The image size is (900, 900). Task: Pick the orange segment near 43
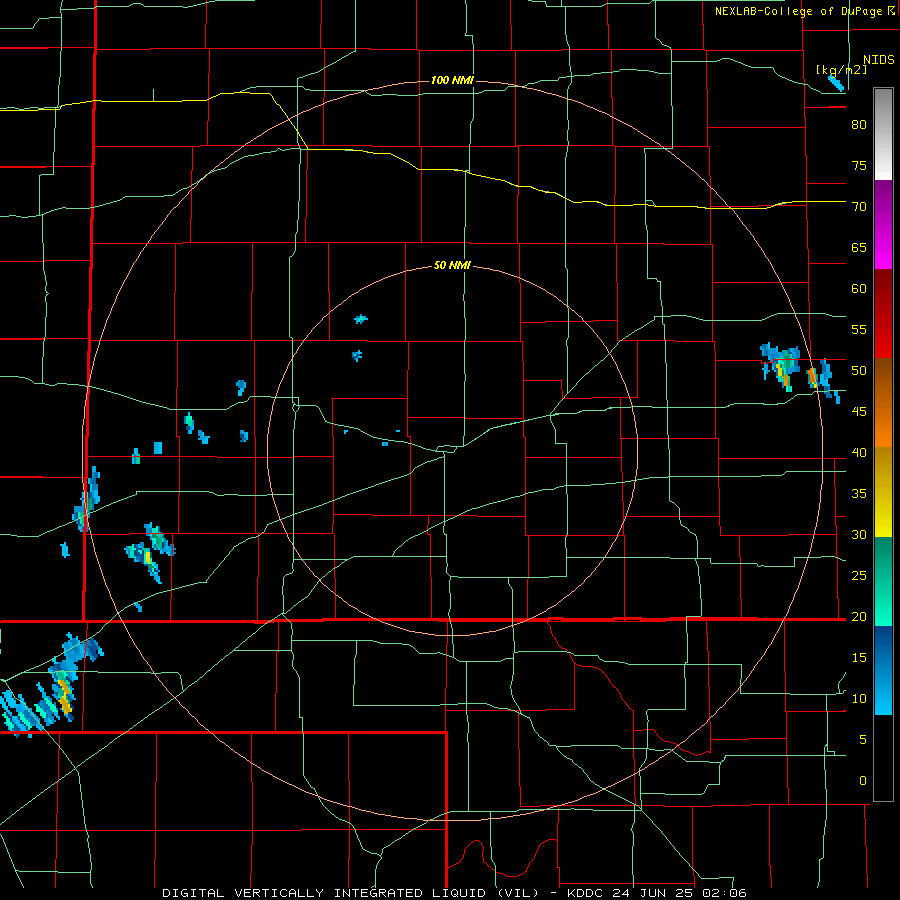(x=883, y=424)
